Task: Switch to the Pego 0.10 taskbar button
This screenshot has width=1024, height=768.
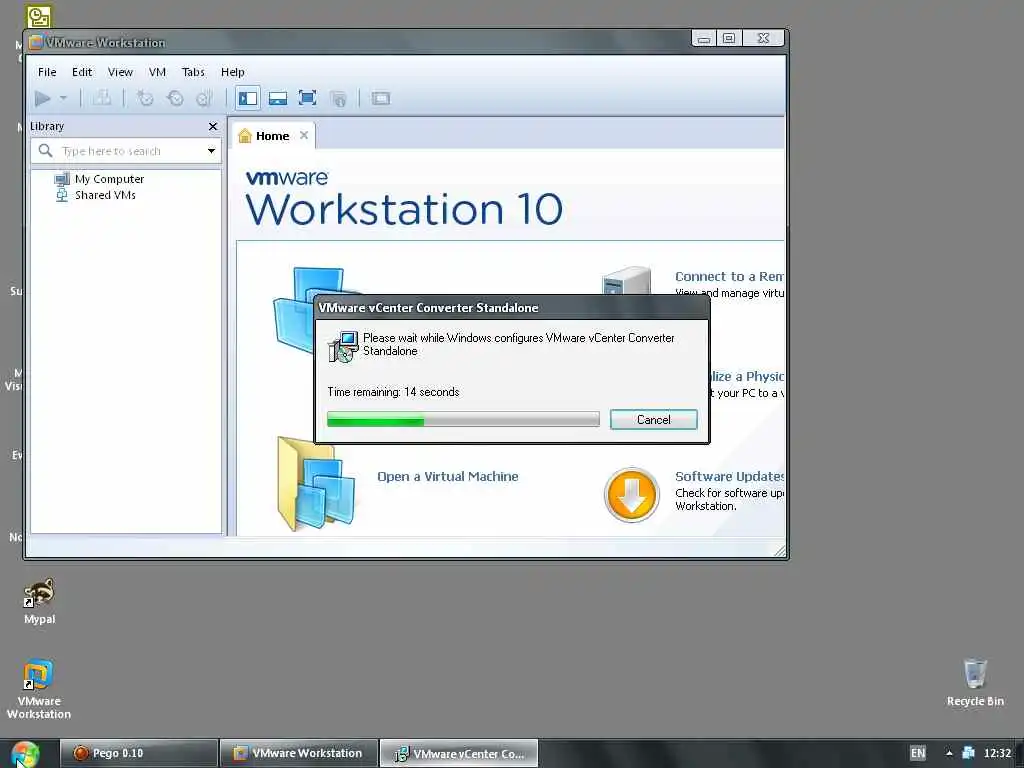Action: [x=138, y=753]
